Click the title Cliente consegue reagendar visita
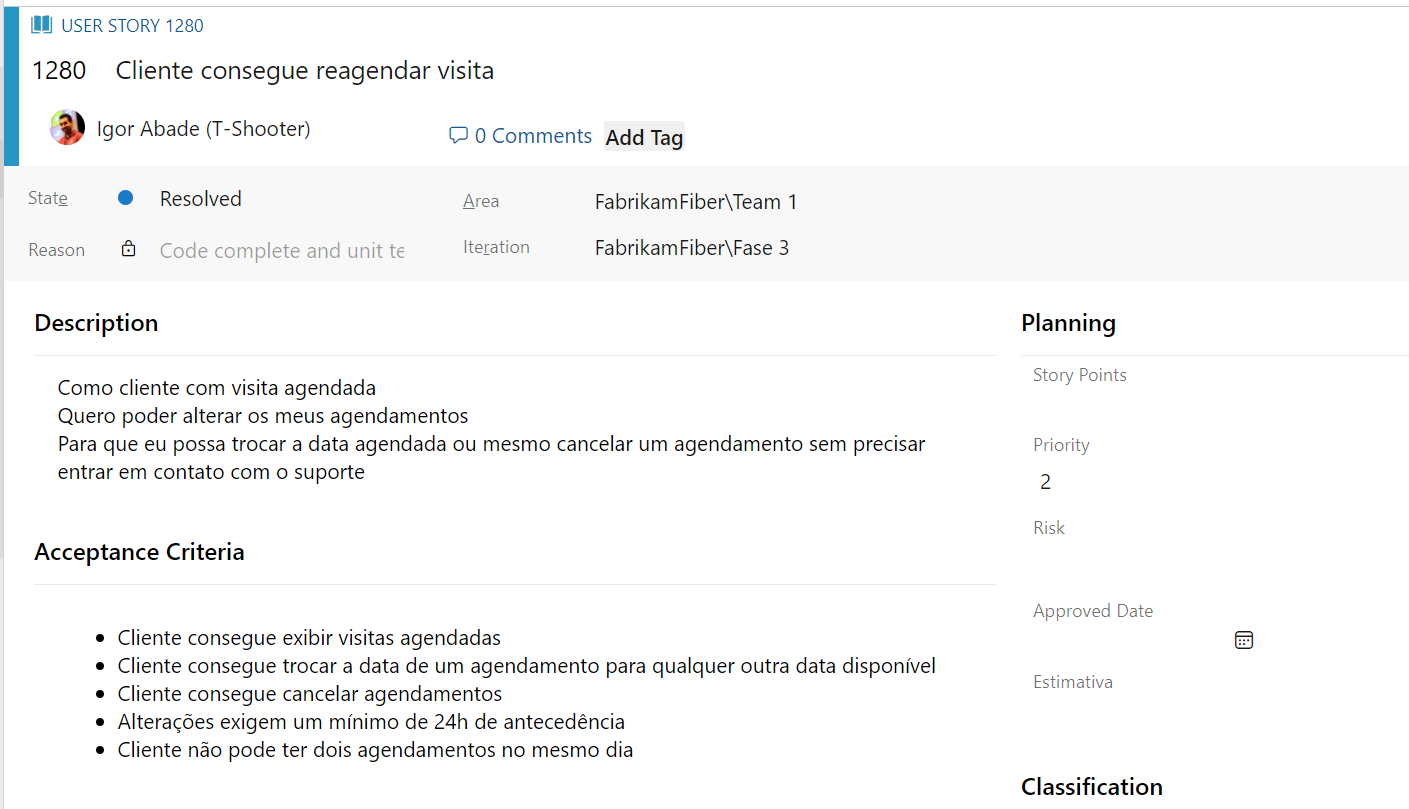The image size is (1409, 809). point(304,71)
